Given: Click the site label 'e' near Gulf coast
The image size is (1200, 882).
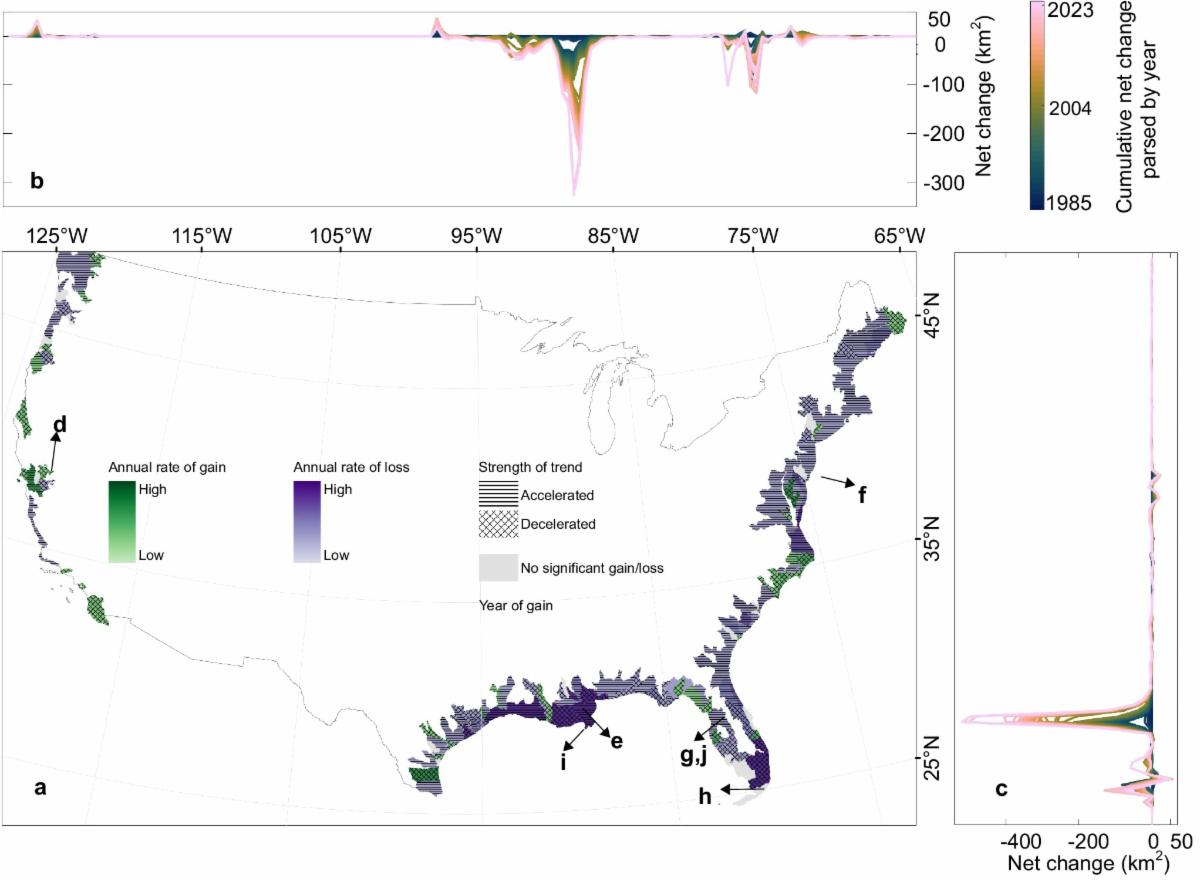Looking at the screenshot, I should [x=616, y=741].
